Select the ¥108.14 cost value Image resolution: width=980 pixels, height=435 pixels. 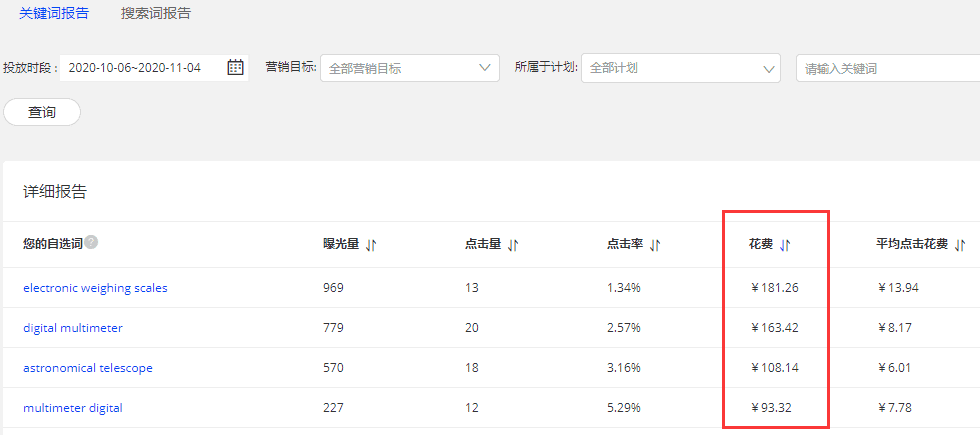[x=774, y=368]
